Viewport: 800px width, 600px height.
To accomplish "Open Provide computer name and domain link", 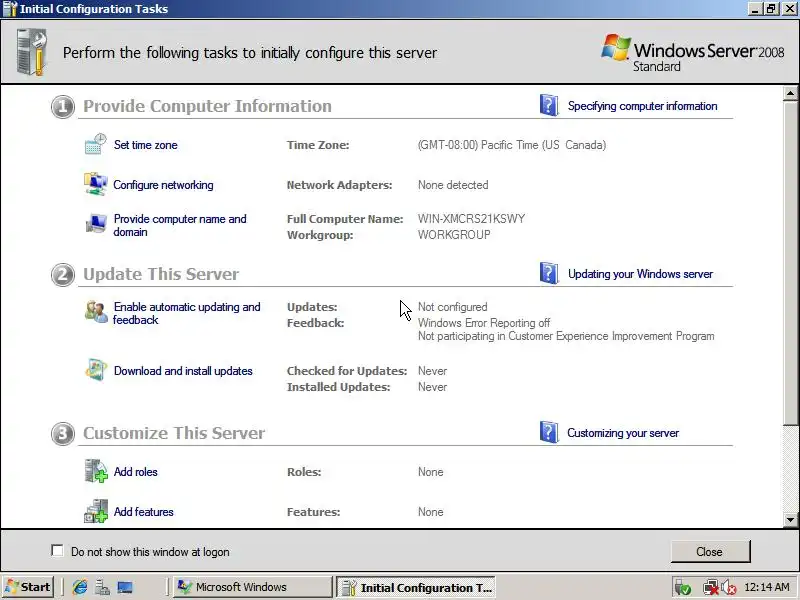I will coord(180,225).
